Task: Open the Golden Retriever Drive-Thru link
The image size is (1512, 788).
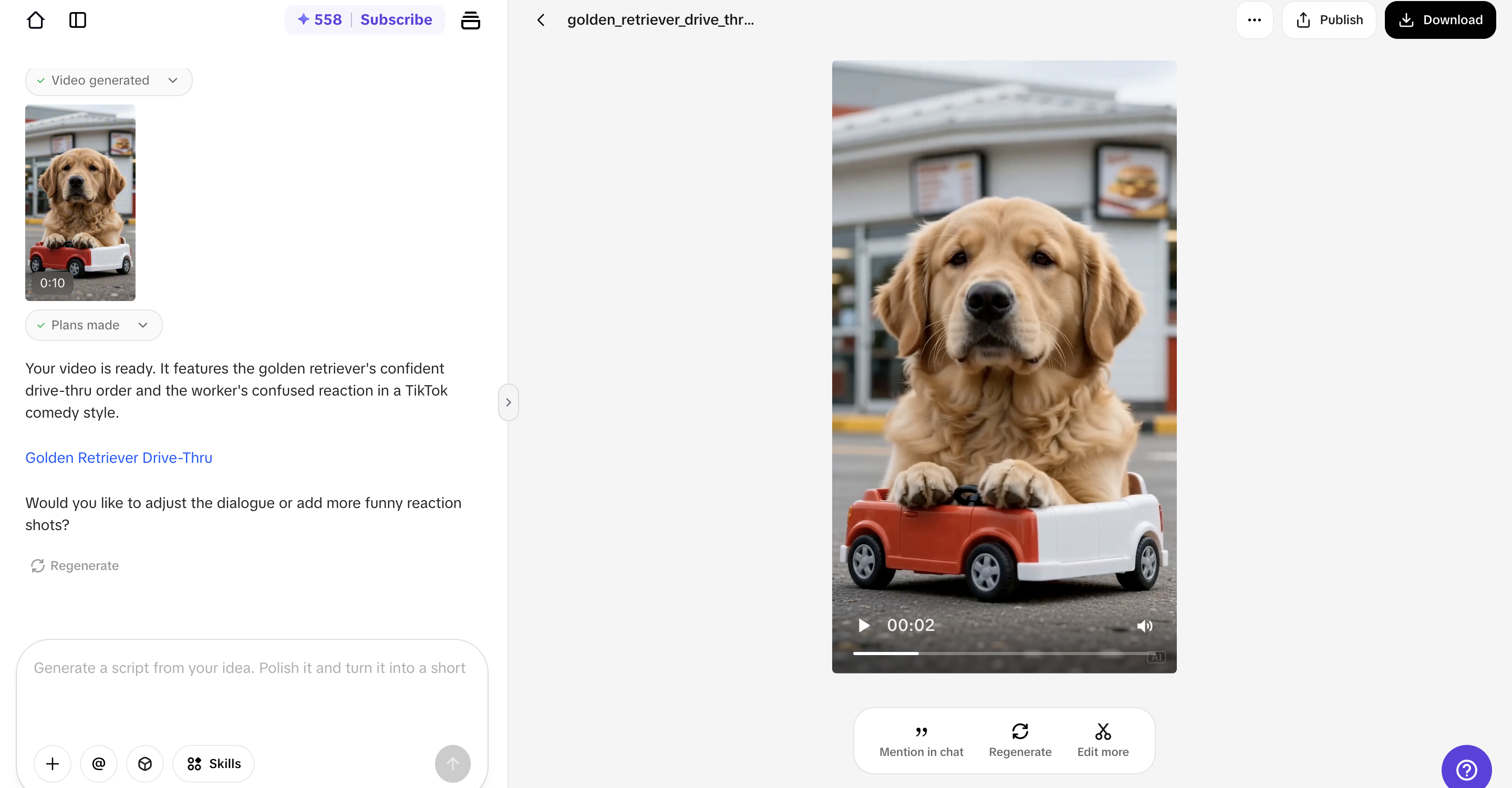Action: pyautogui.click(x=119, y=458)
